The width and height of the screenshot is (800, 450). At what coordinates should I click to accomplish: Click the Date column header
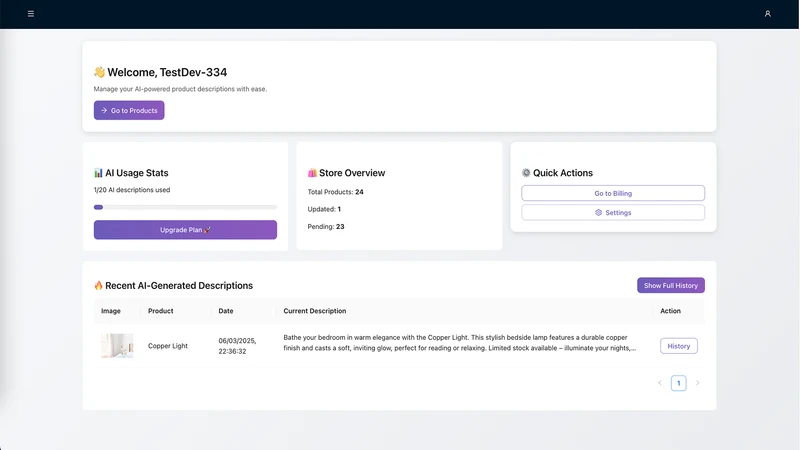pos(226,311)
